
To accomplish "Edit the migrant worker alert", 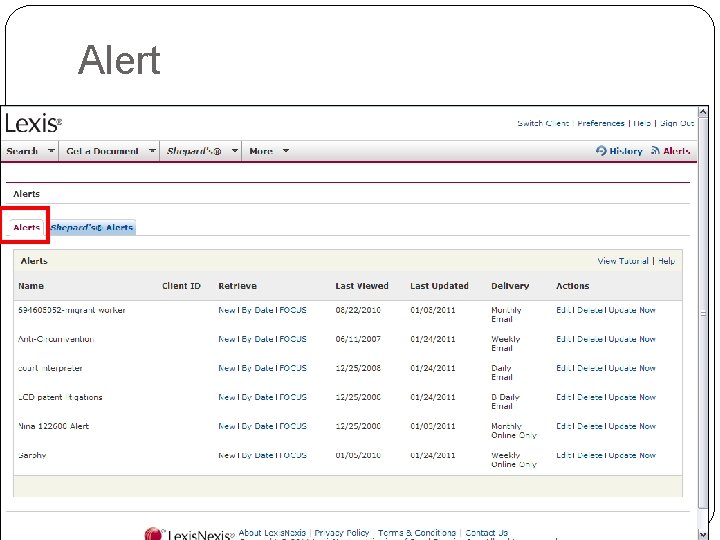I will pyautogui.click(x=564, y=310).
